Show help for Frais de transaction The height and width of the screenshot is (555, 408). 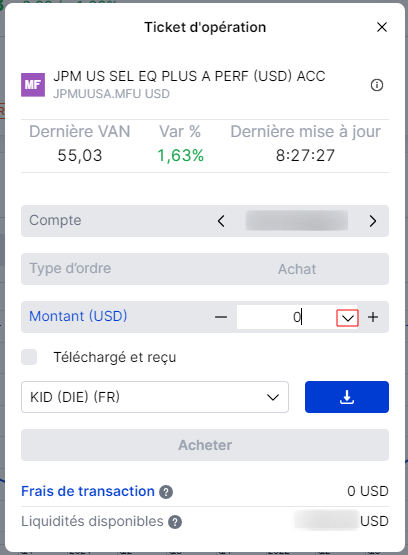[x=166, y=492]
